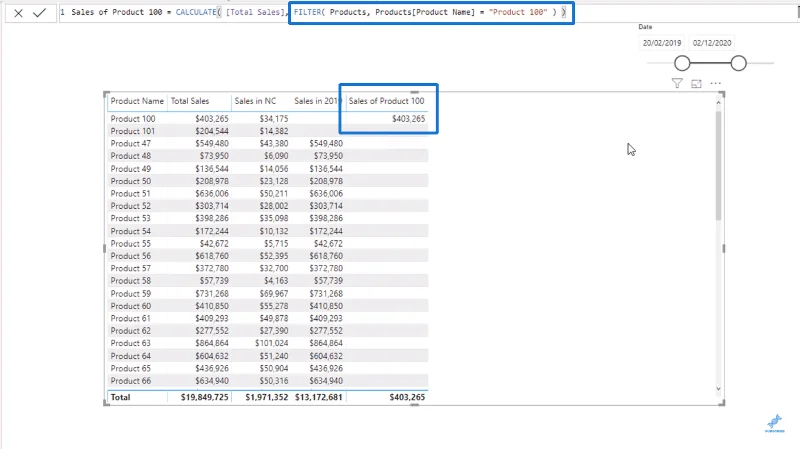The width and height of the screenshot is (800, 449).
Task: Commit the DAX formula with checkmark icon
Action: click(39, 13)
